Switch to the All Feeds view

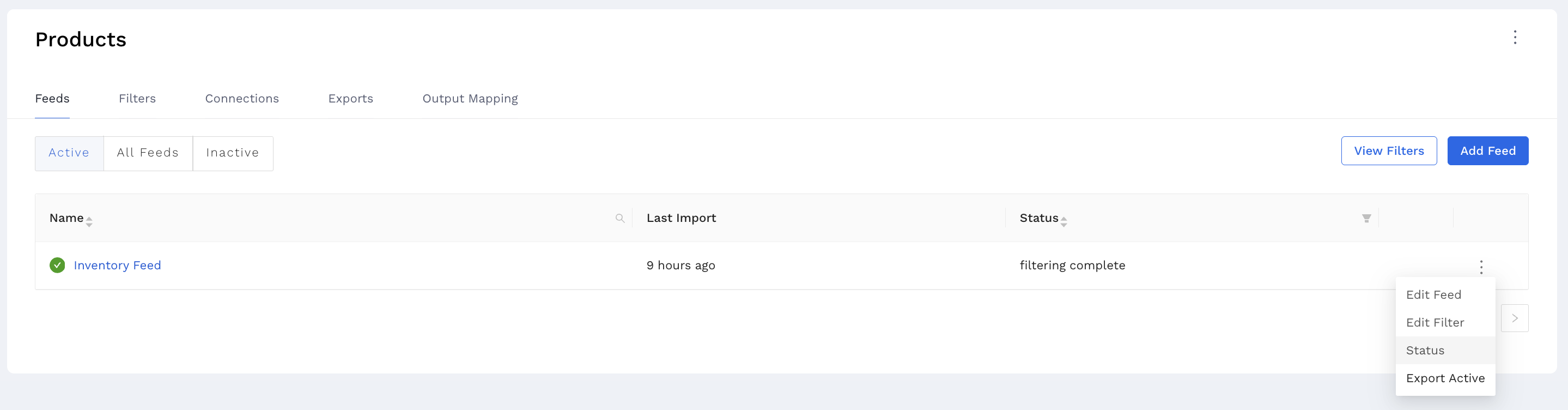click(x=148, y=153)
